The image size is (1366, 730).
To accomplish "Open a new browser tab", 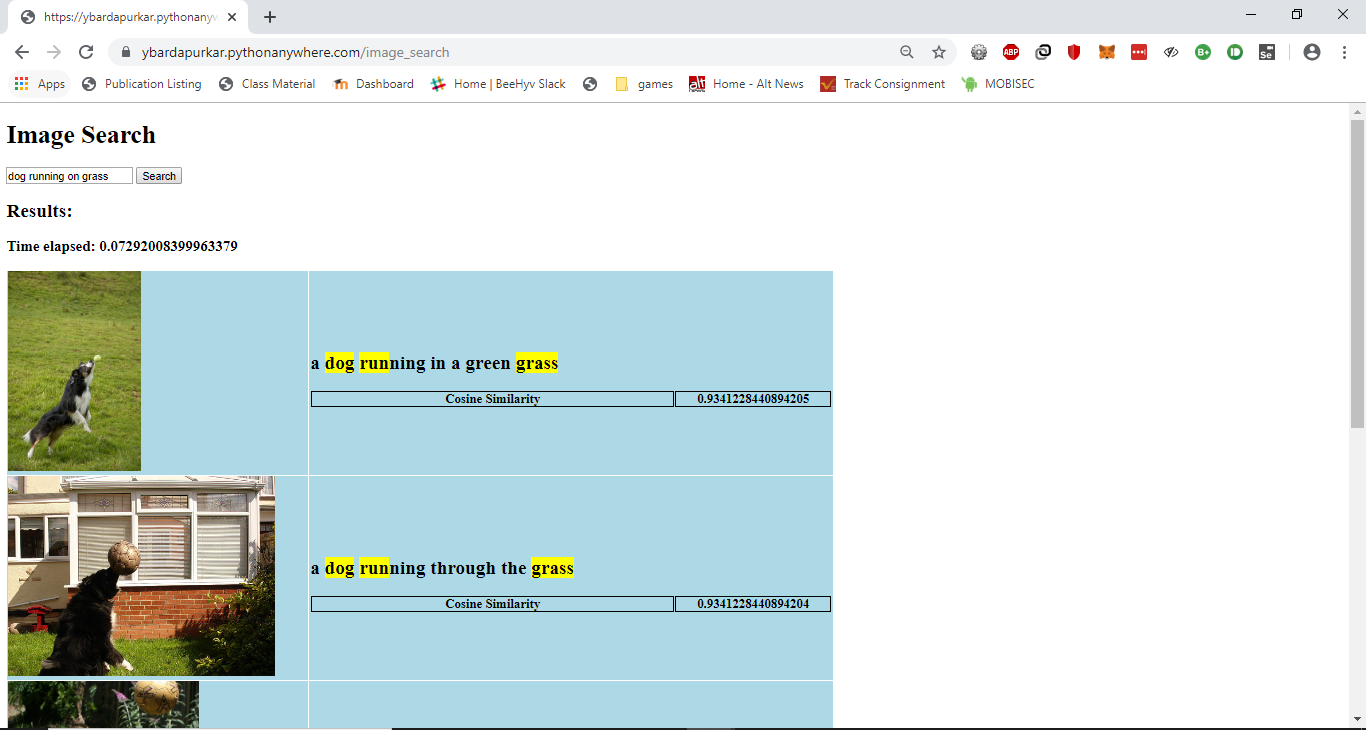I will pos(270,17).
